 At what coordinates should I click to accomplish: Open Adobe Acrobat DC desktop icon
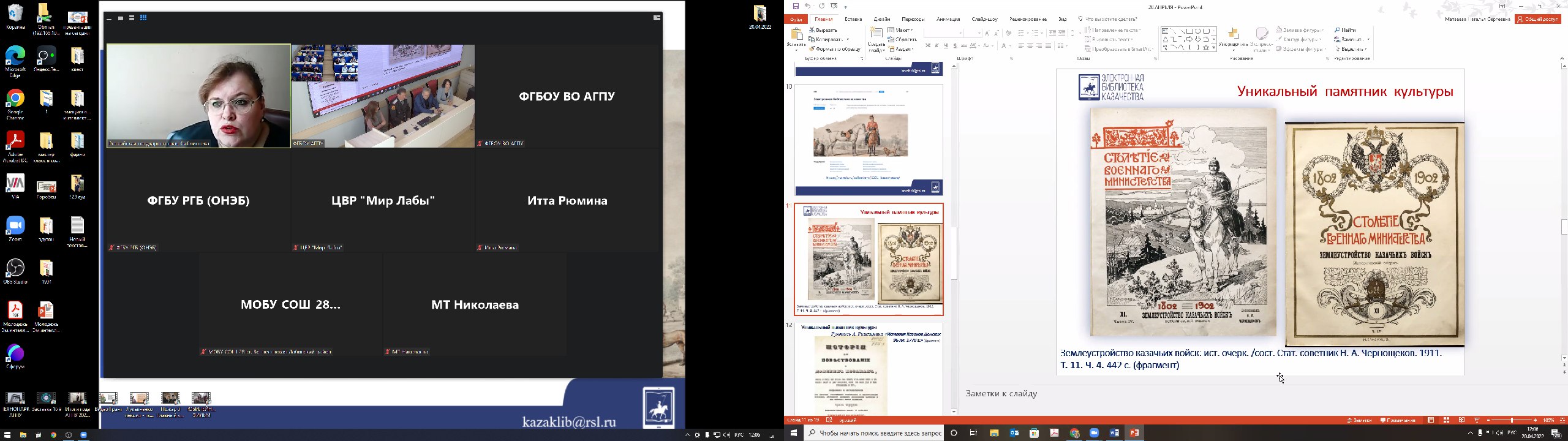[15, 147]
